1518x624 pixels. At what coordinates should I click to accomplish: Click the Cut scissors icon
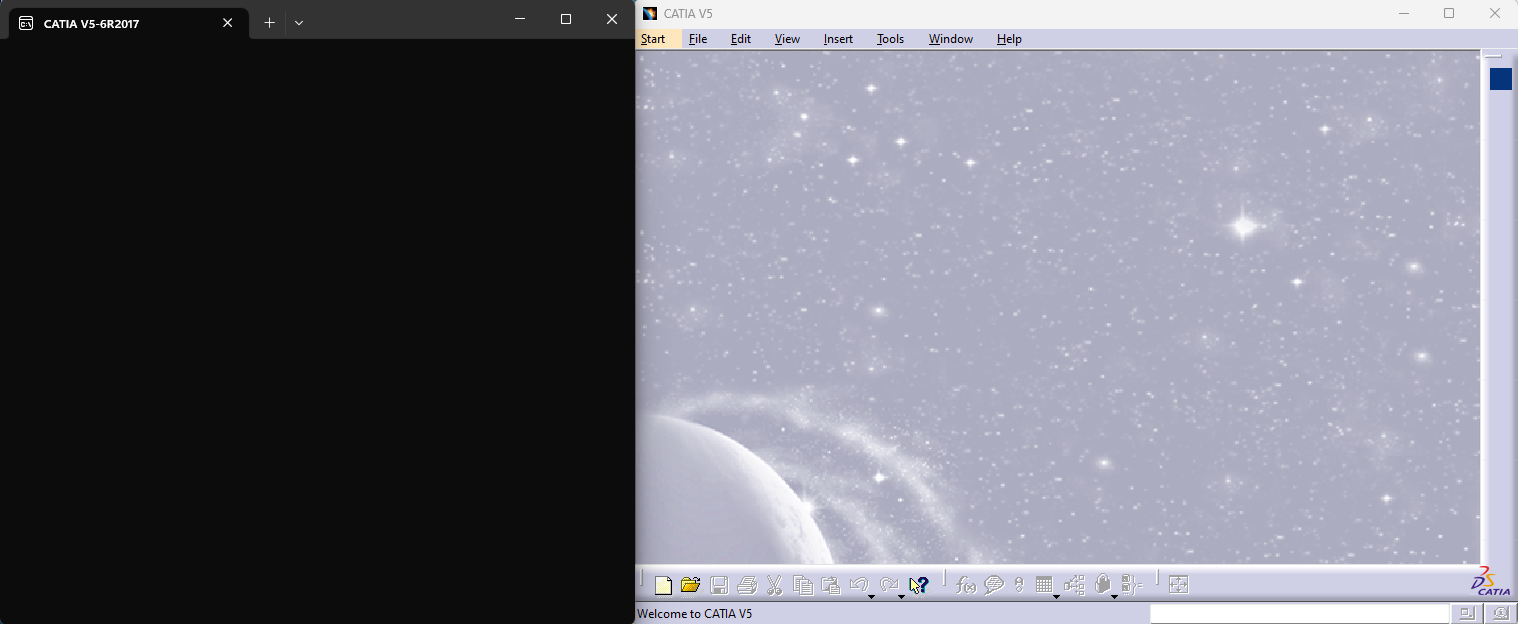click(774, 585)
